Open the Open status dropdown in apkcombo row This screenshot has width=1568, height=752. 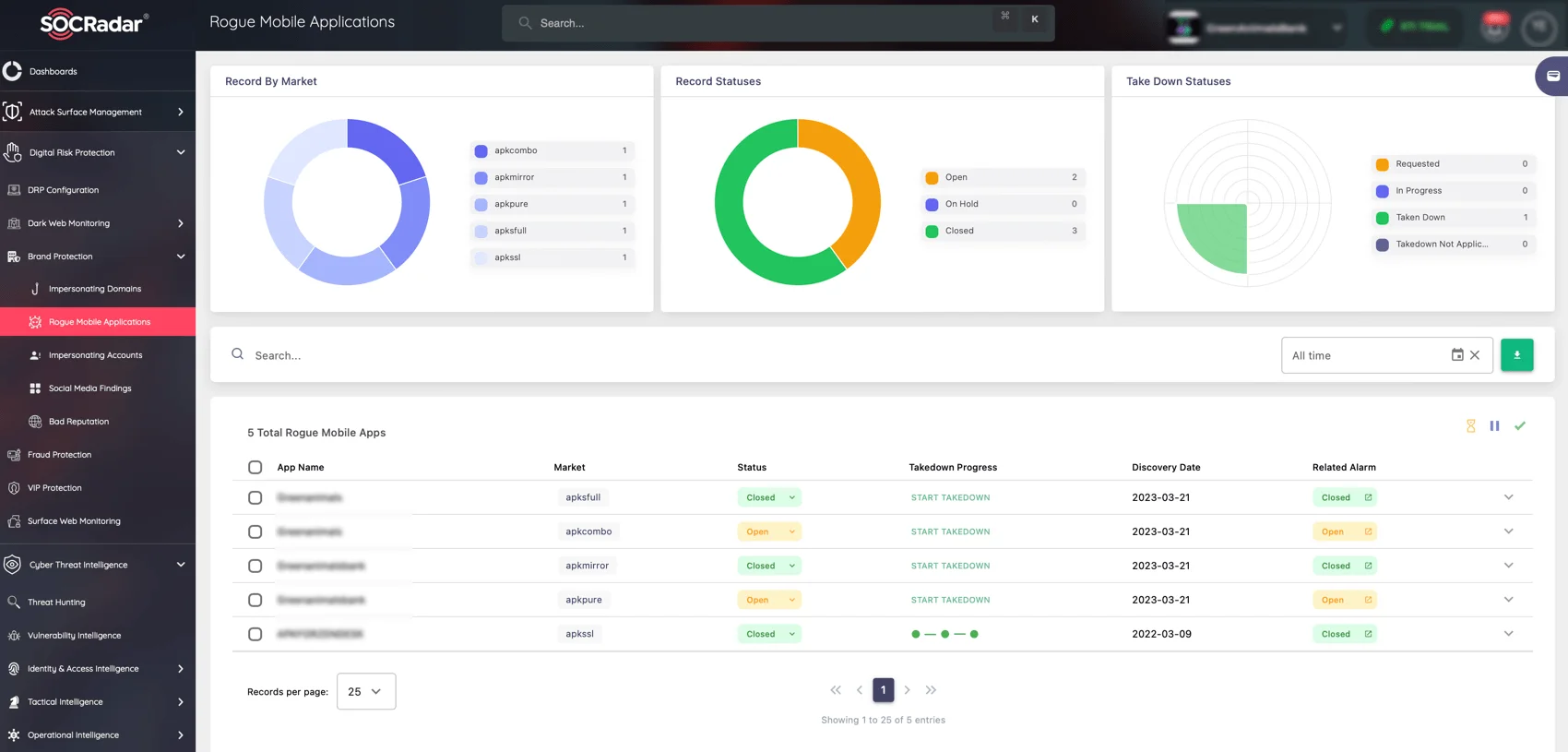click(x=769, y=531)
